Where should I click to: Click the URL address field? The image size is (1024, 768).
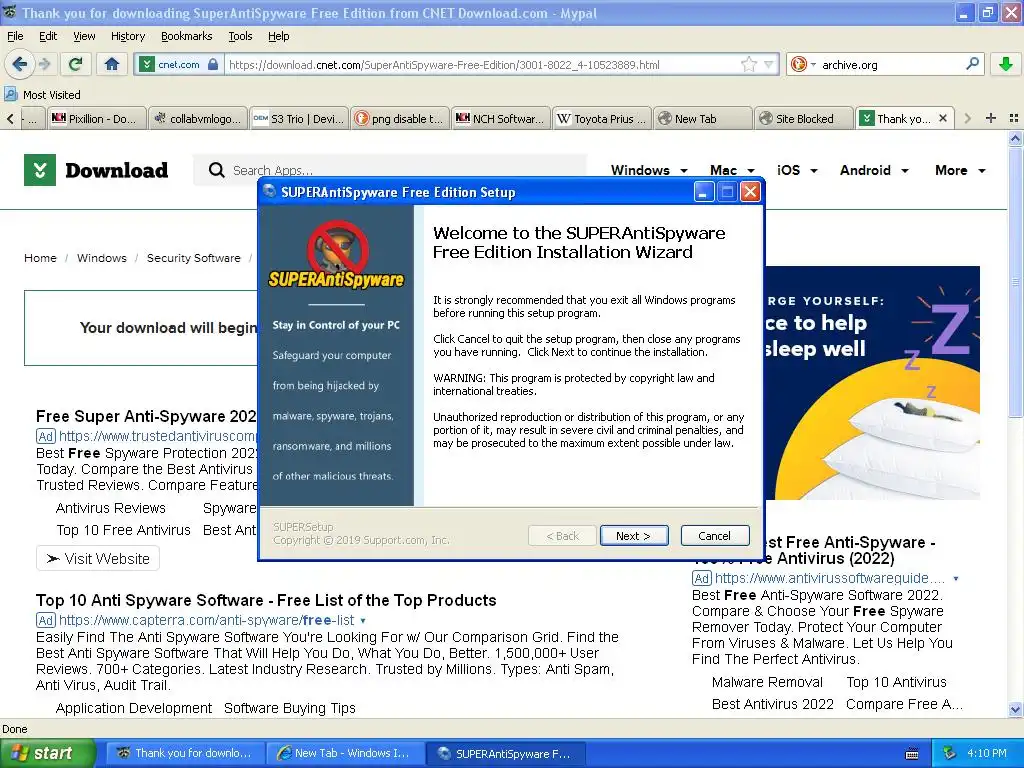pyautogui.click(x=481, y=64)
